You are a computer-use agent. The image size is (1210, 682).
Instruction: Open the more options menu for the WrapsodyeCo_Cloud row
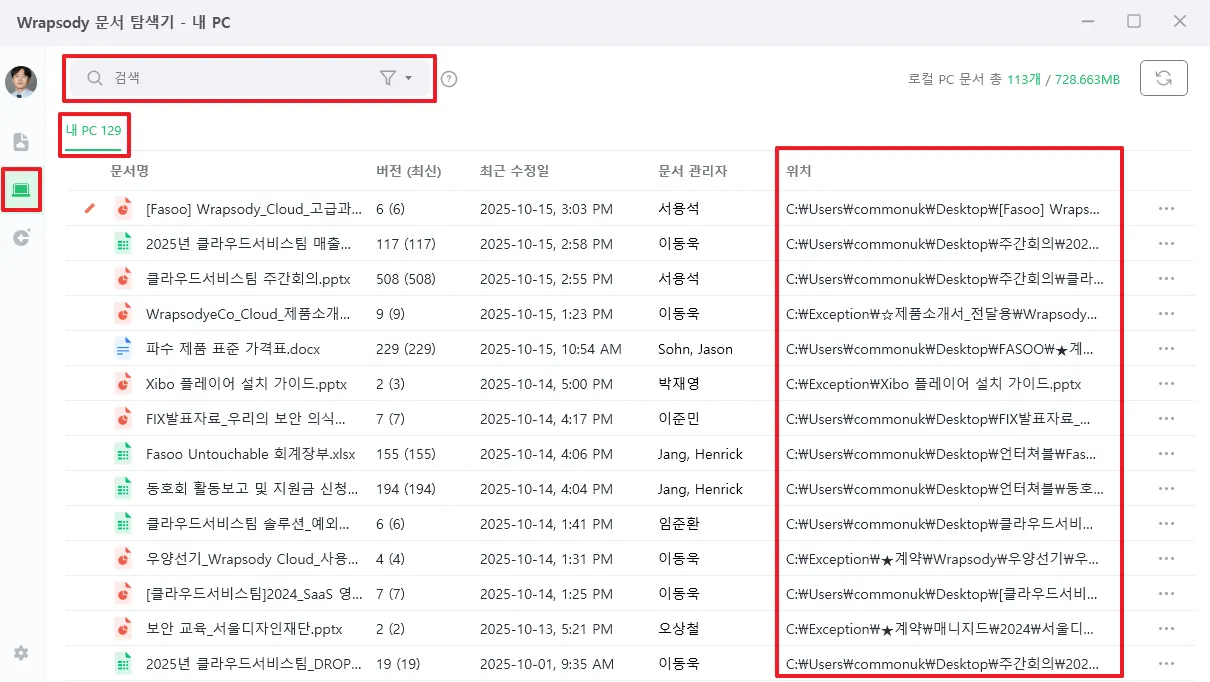[x=1165, y=314]
